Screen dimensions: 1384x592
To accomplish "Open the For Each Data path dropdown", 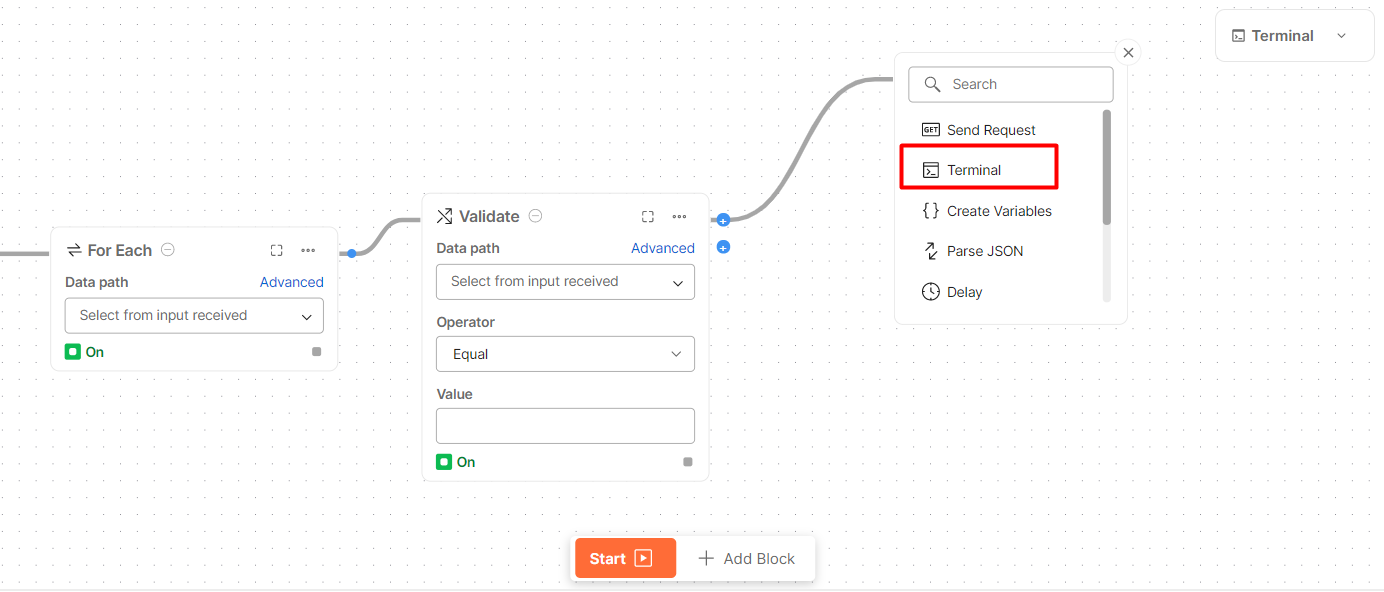I will [194, 315].
